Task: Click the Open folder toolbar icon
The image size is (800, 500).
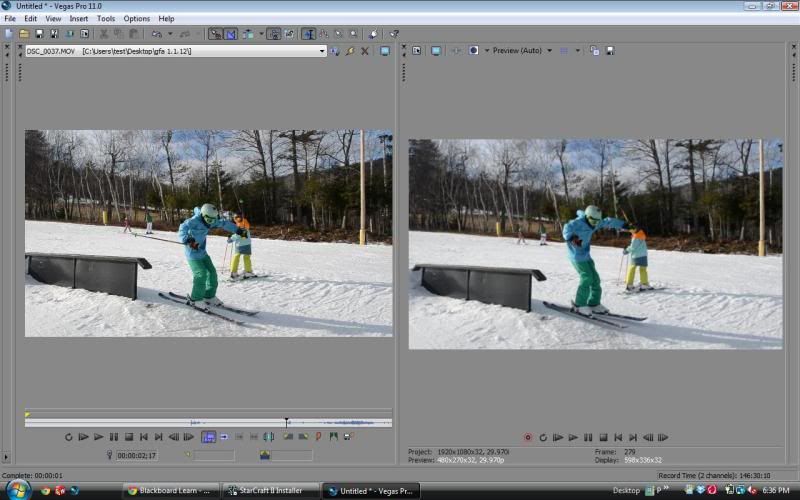Action: (x=24, y=33)
